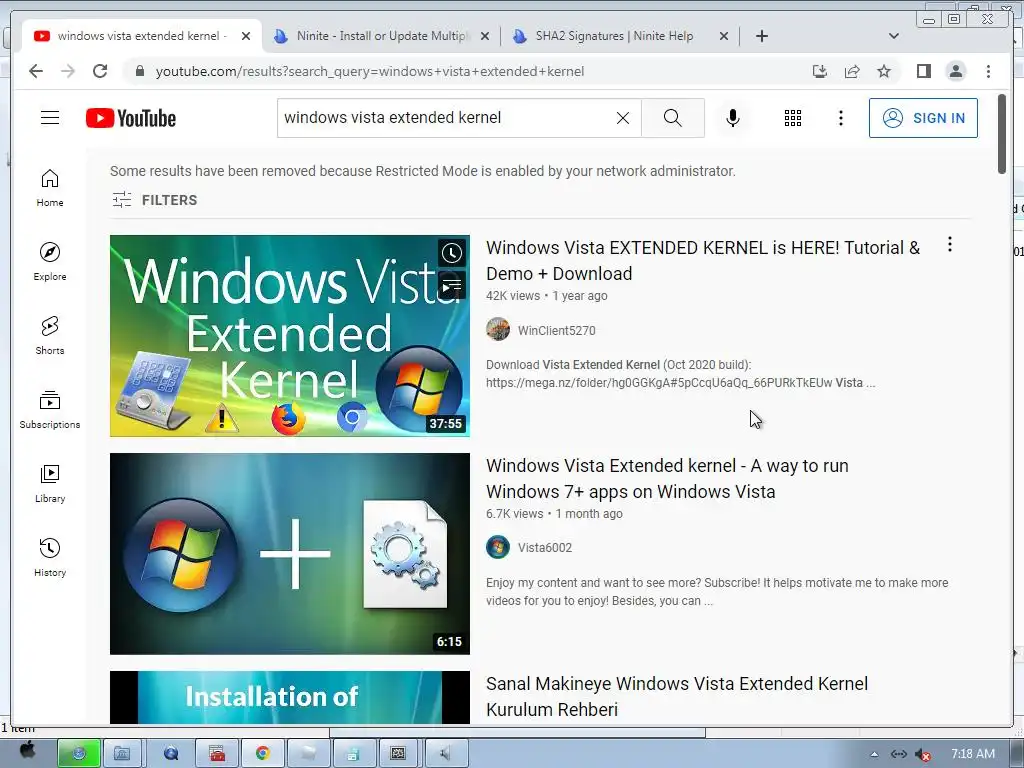
Task: Click the install app icon in address bar
Action: coord(820,71)
